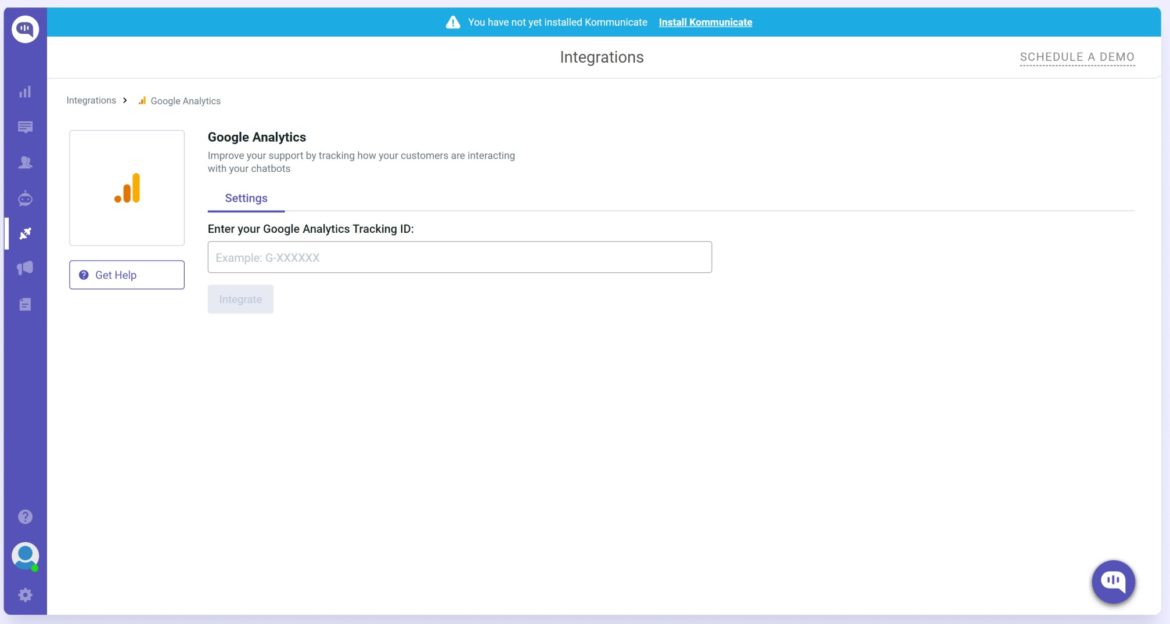1170x624 pixels.
Task: Click the breadcrumb chevron separator
Action: pyautogui.click(x=125, y=100)
